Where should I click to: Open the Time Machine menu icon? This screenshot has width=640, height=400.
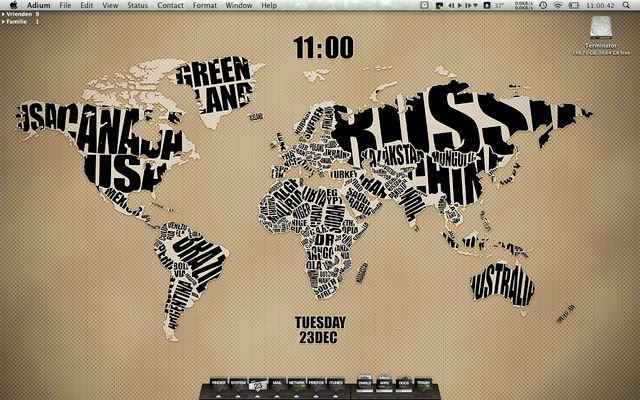(543, 5)
